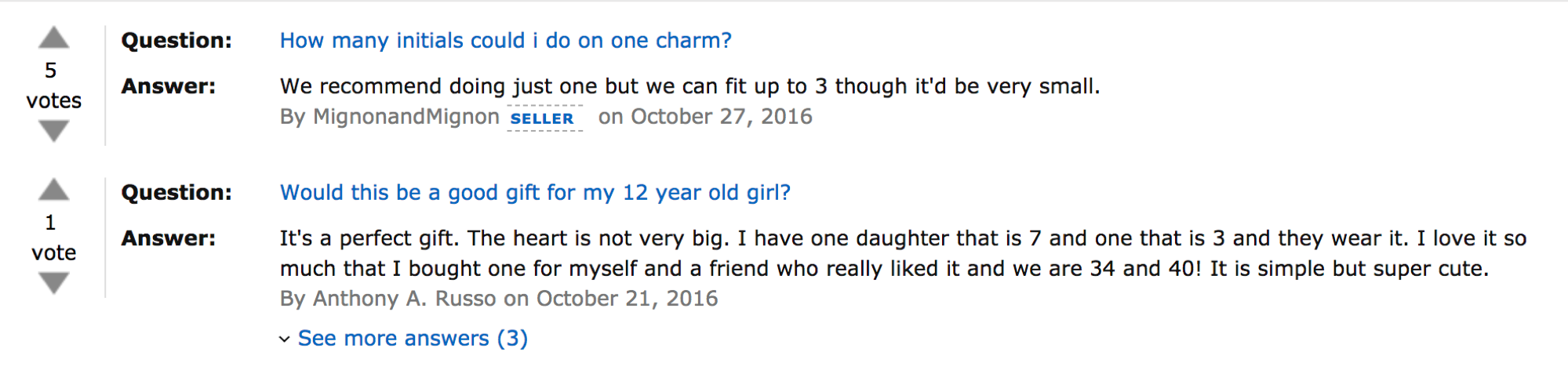Open "Would this be a good gift" question
This screenshot has width=1568, height=377.
point(535,193)
